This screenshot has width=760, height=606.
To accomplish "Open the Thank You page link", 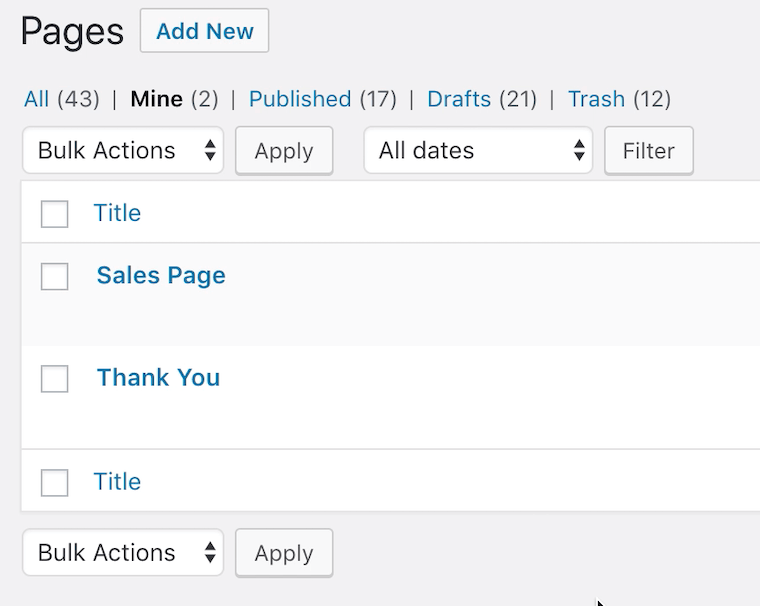I will 158,378.
